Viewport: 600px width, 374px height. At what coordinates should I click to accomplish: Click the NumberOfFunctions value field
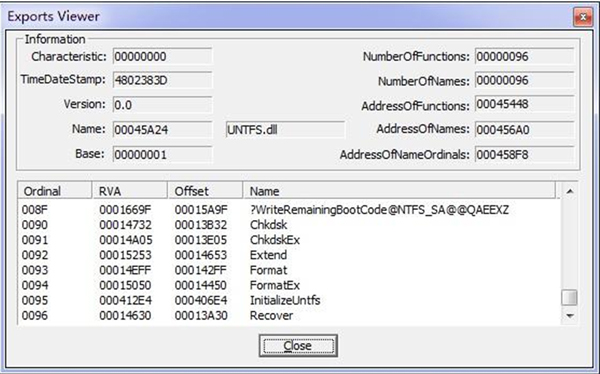pyautogui.click(x=525, y=56)
